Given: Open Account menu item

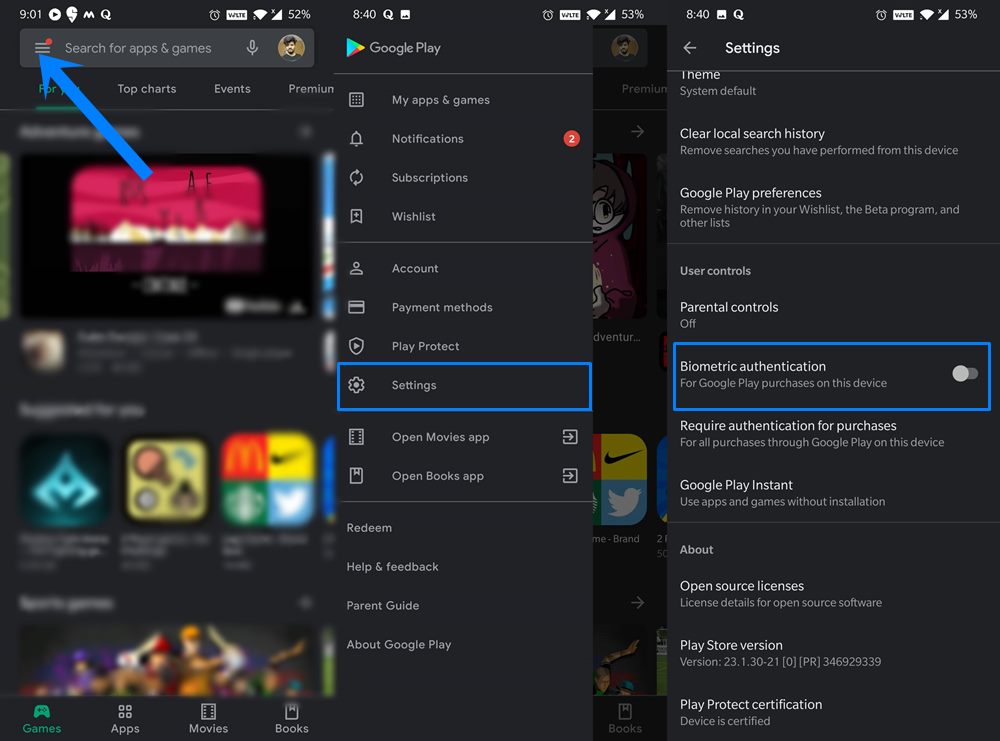Looking at the screenshot, I should tap(465, 268).
